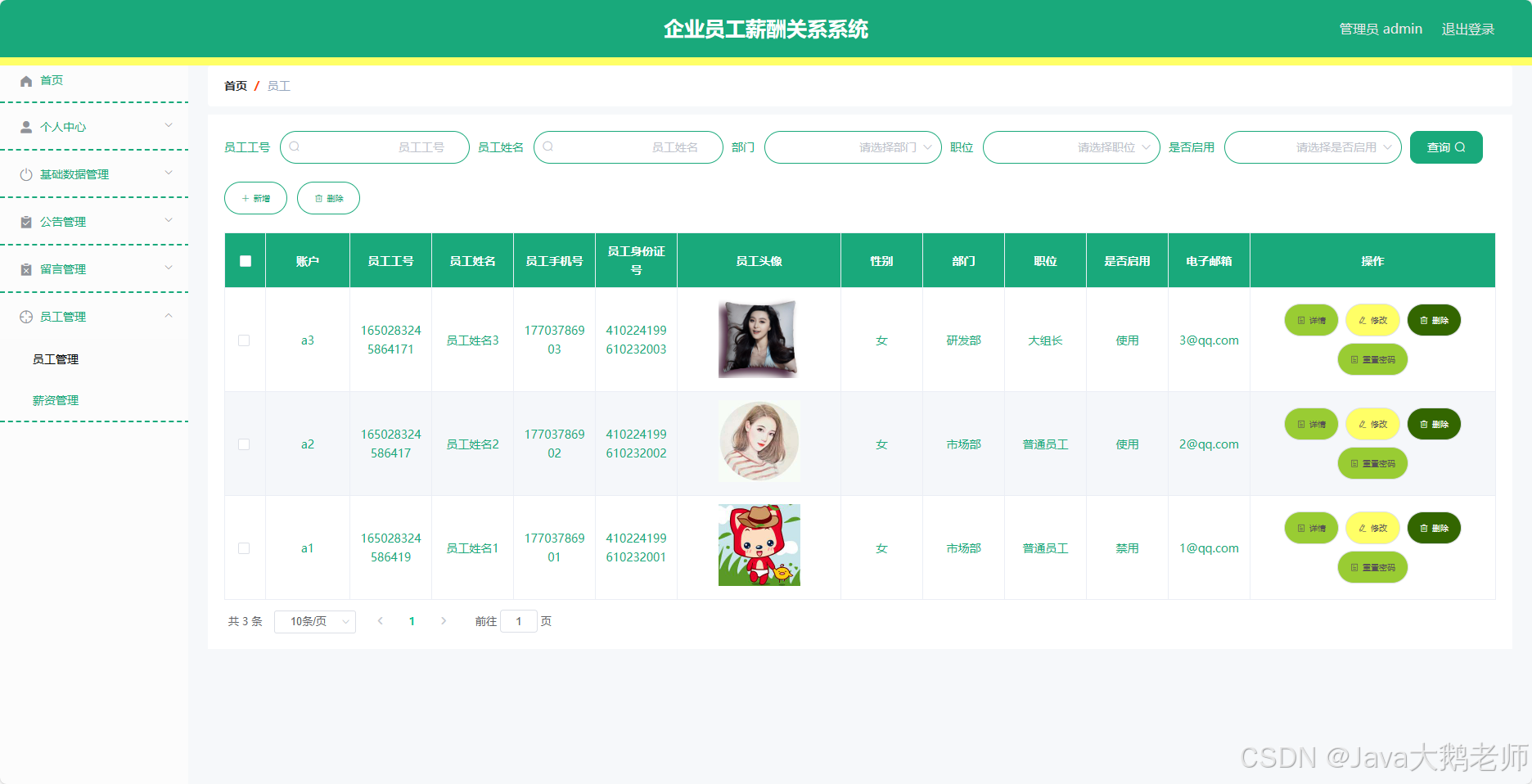Open the 薪资管理 submenu item
Screen dimensions: 1532x784
tap(55, 400)
